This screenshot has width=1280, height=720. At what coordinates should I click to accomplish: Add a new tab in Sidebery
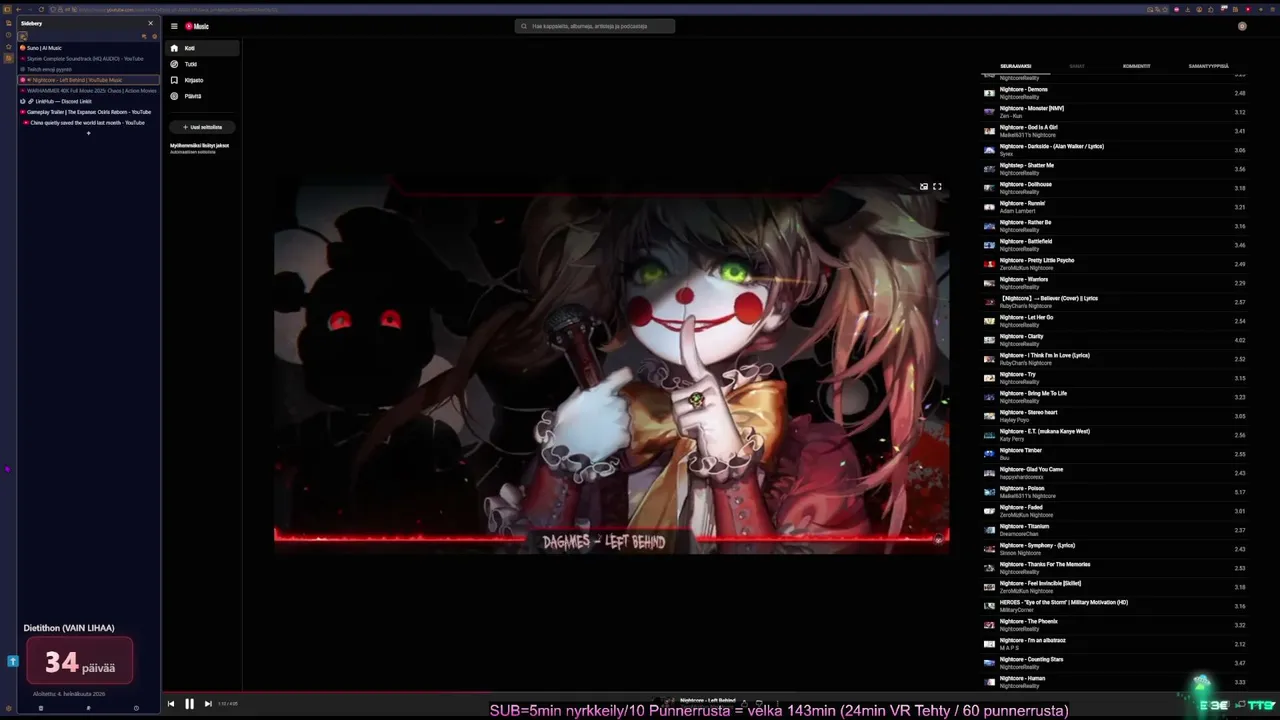pyautogui.click(x=88, y=133)
